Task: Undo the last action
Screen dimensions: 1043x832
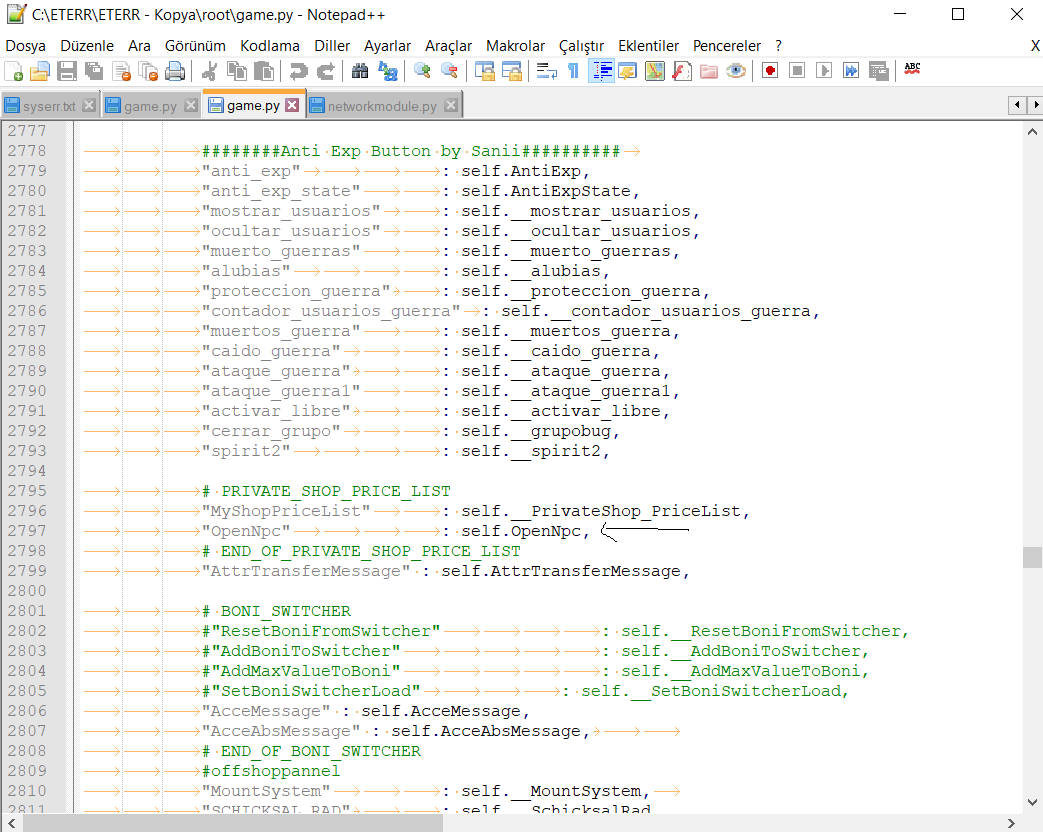Action: 298,71
